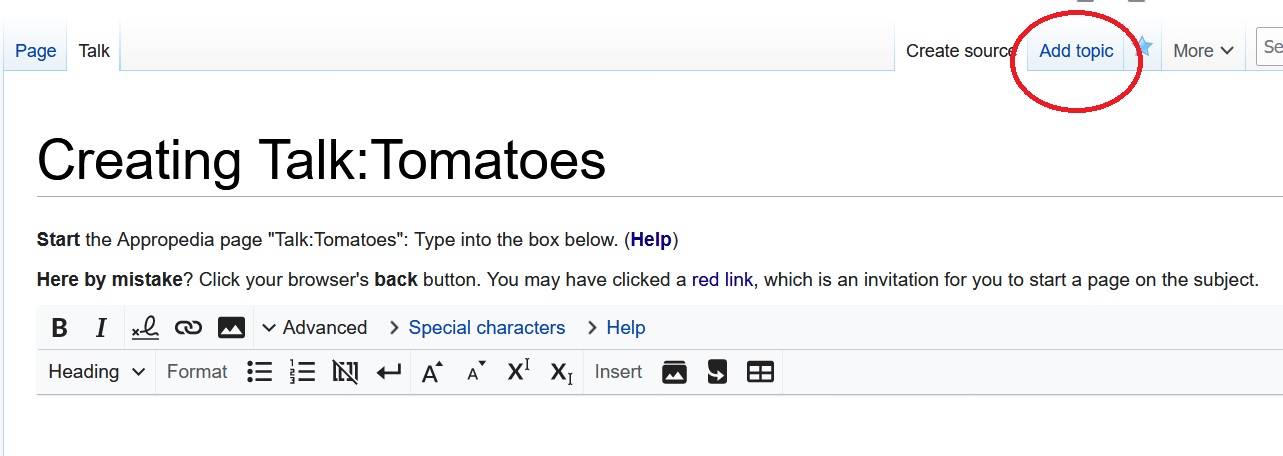Click the insert link icon
The width and height of the screenshot is (1283, 456).
(x=188, y=328)
